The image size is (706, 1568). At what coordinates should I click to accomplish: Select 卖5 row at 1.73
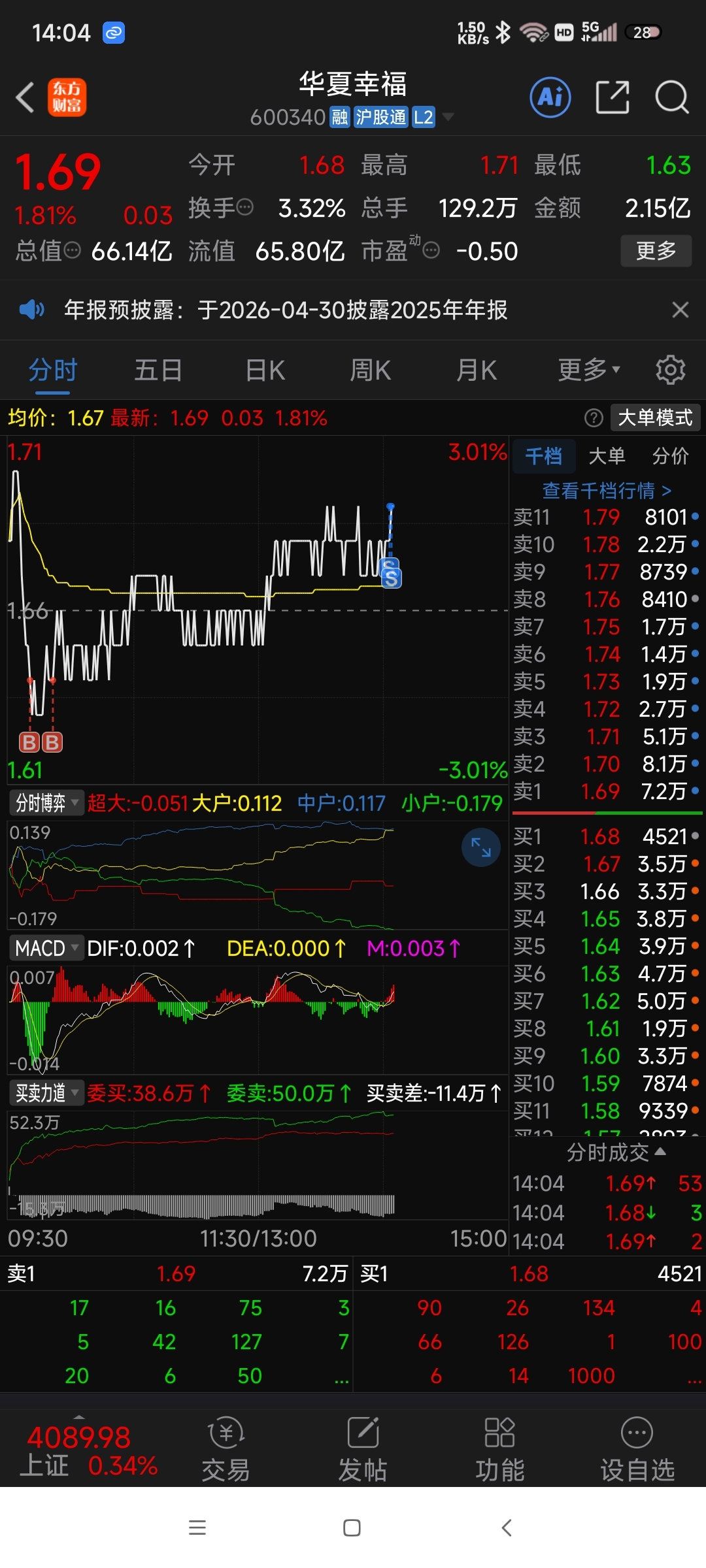click(606, 682)
